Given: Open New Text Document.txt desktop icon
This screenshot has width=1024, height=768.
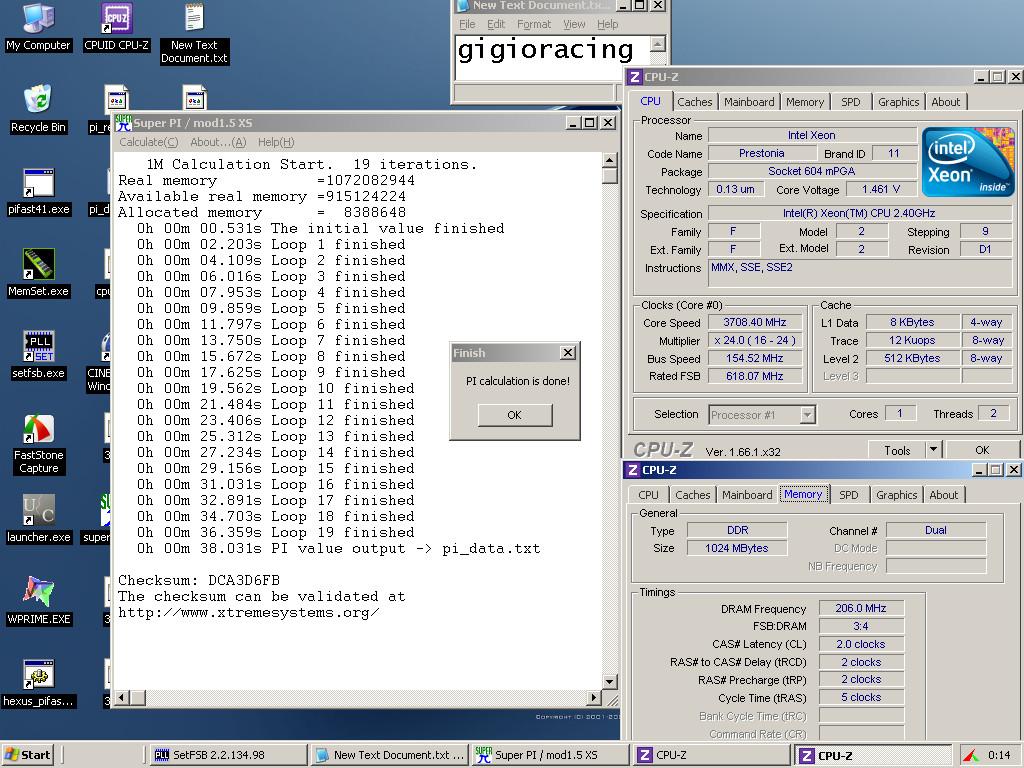Looking at the screenshot, I should point(194,33).
